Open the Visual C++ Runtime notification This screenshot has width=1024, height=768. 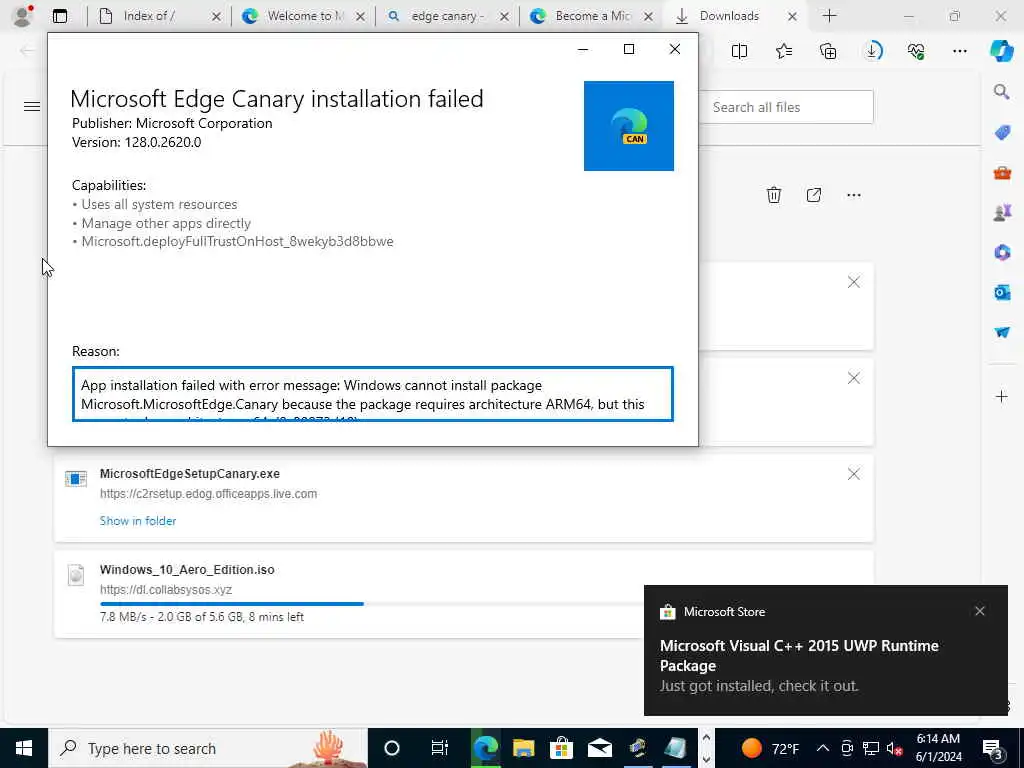coord(825,650)
